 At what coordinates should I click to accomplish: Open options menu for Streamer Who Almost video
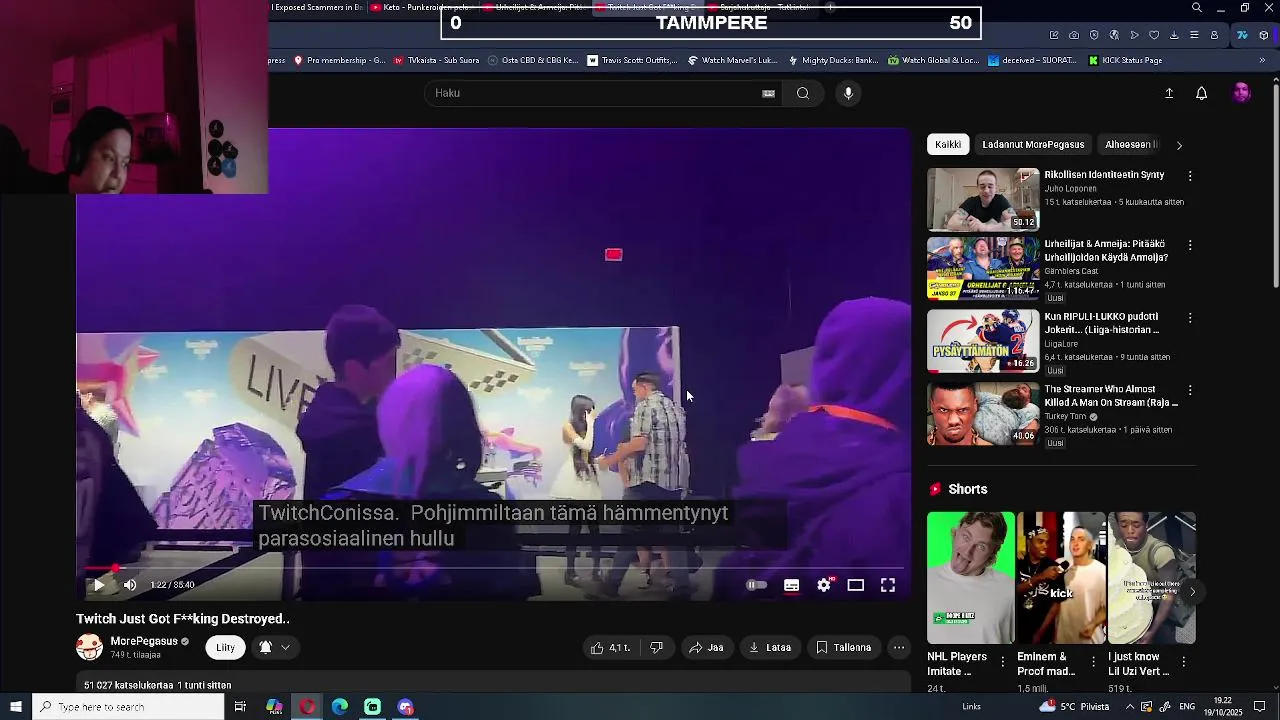1190,390
